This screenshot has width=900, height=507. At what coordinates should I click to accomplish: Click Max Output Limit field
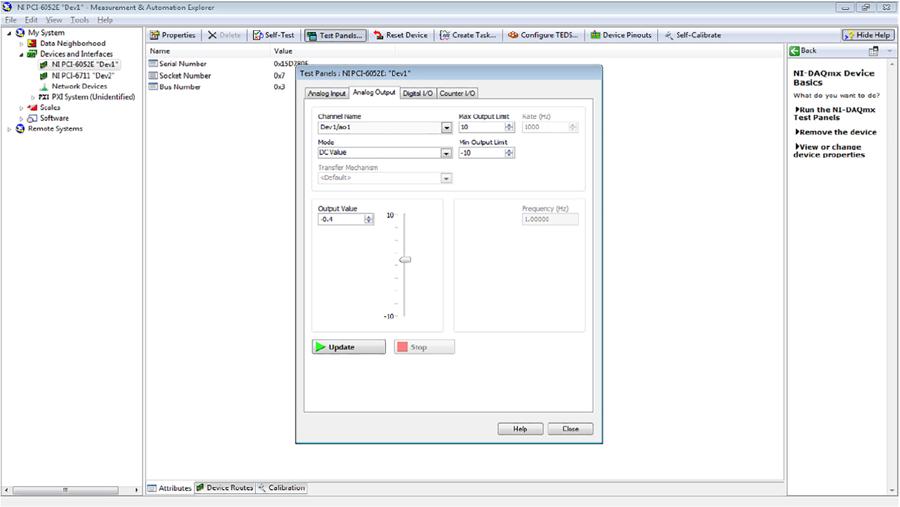pos(481,127)
